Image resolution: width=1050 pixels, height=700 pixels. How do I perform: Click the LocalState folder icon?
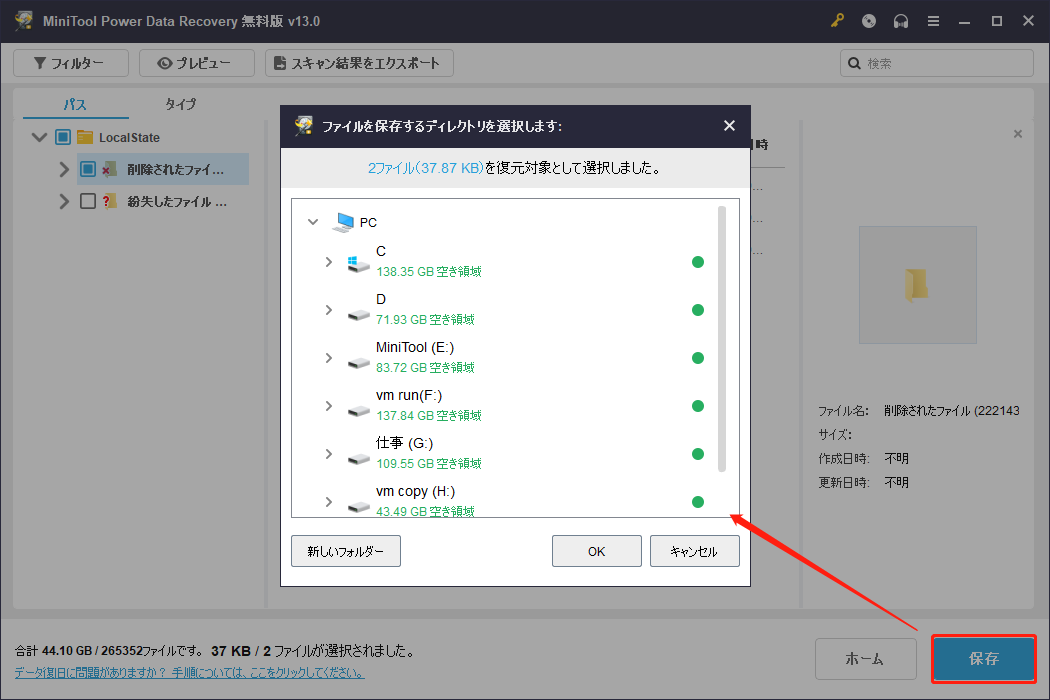(85, 137)
